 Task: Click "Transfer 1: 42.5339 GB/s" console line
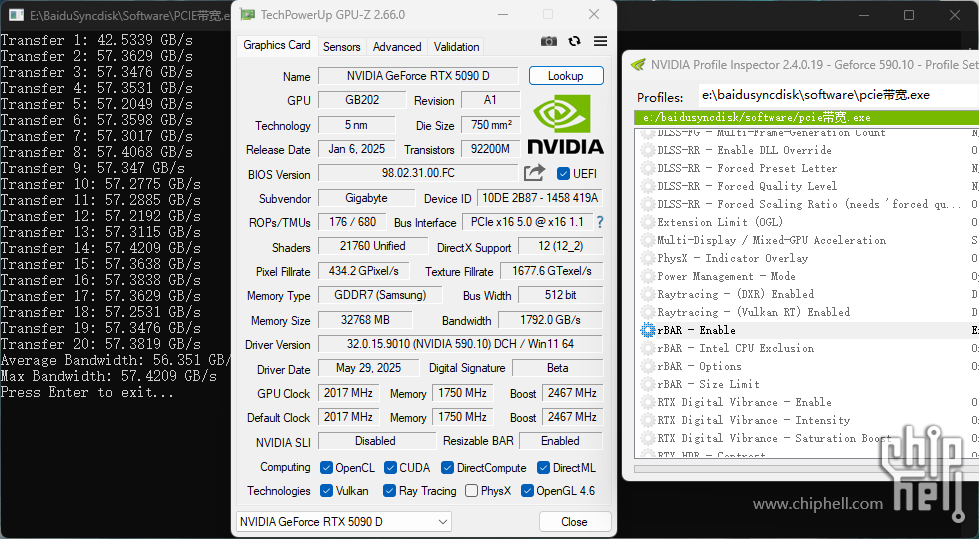97,40
